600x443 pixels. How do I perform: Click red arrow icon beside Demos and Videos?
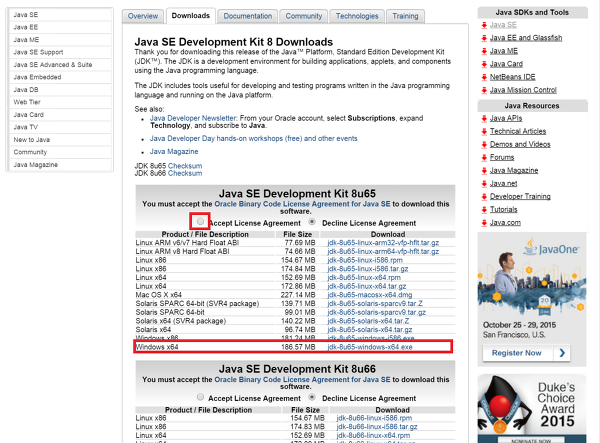click(x=484, y=145)
